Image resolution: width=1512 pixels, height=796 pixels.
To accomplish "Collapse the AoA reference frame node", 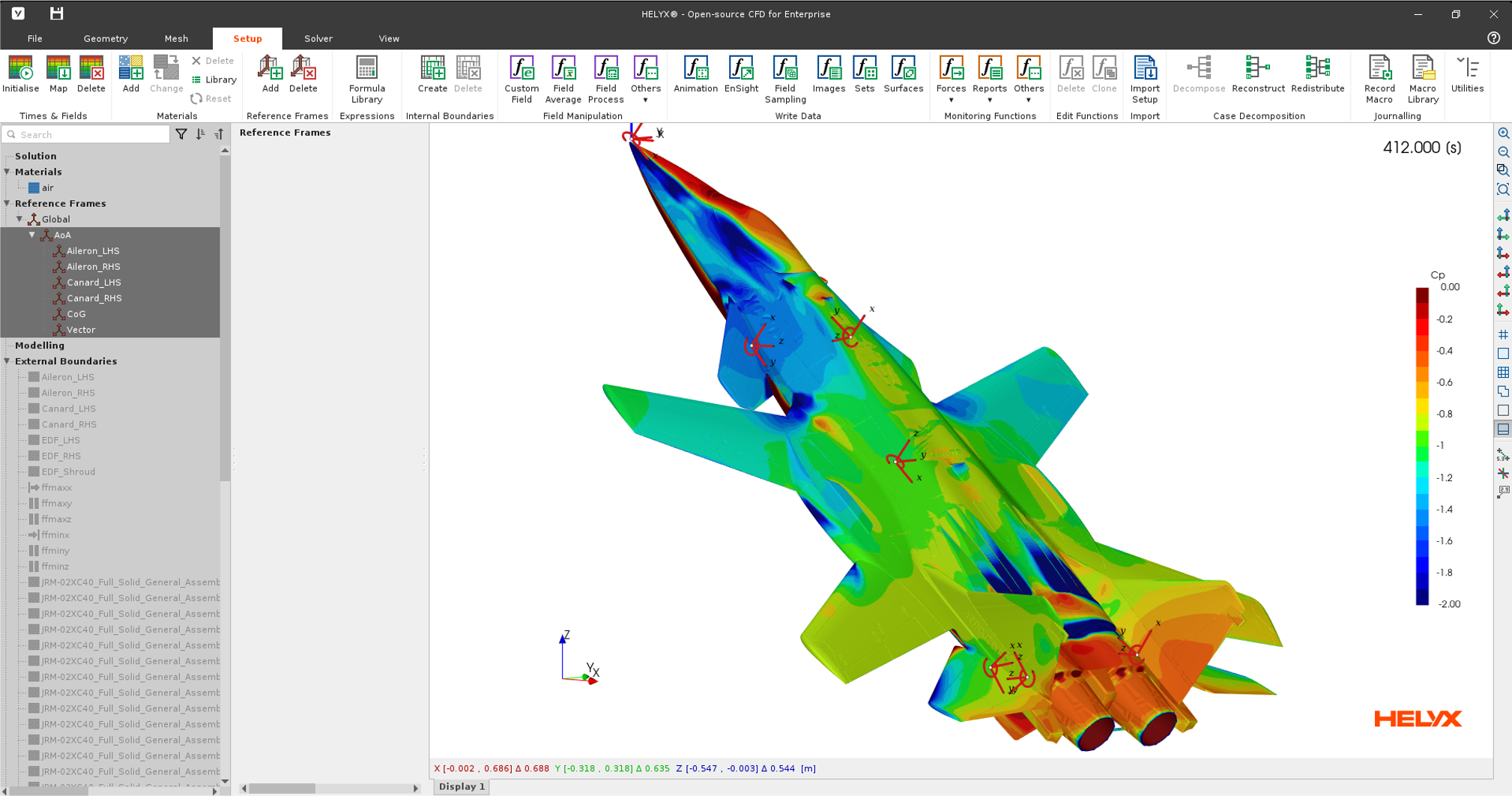I will 31,235.
